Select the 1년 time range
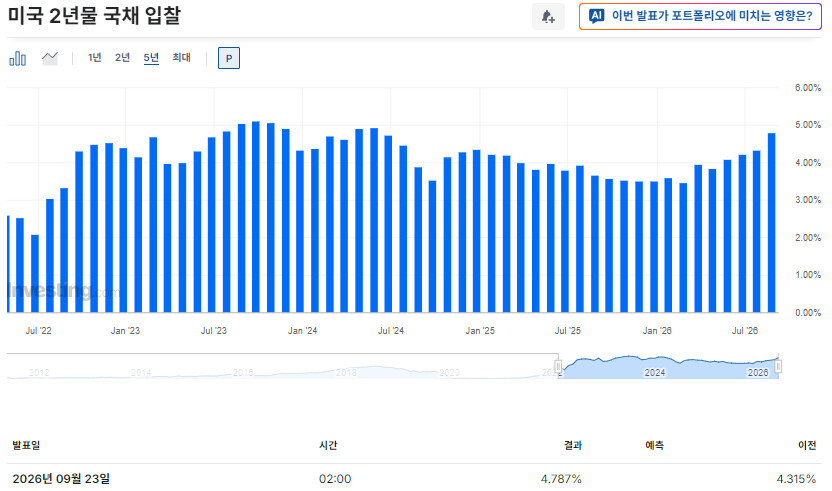The height and width of the screenshot is (491, 832). 94,57
